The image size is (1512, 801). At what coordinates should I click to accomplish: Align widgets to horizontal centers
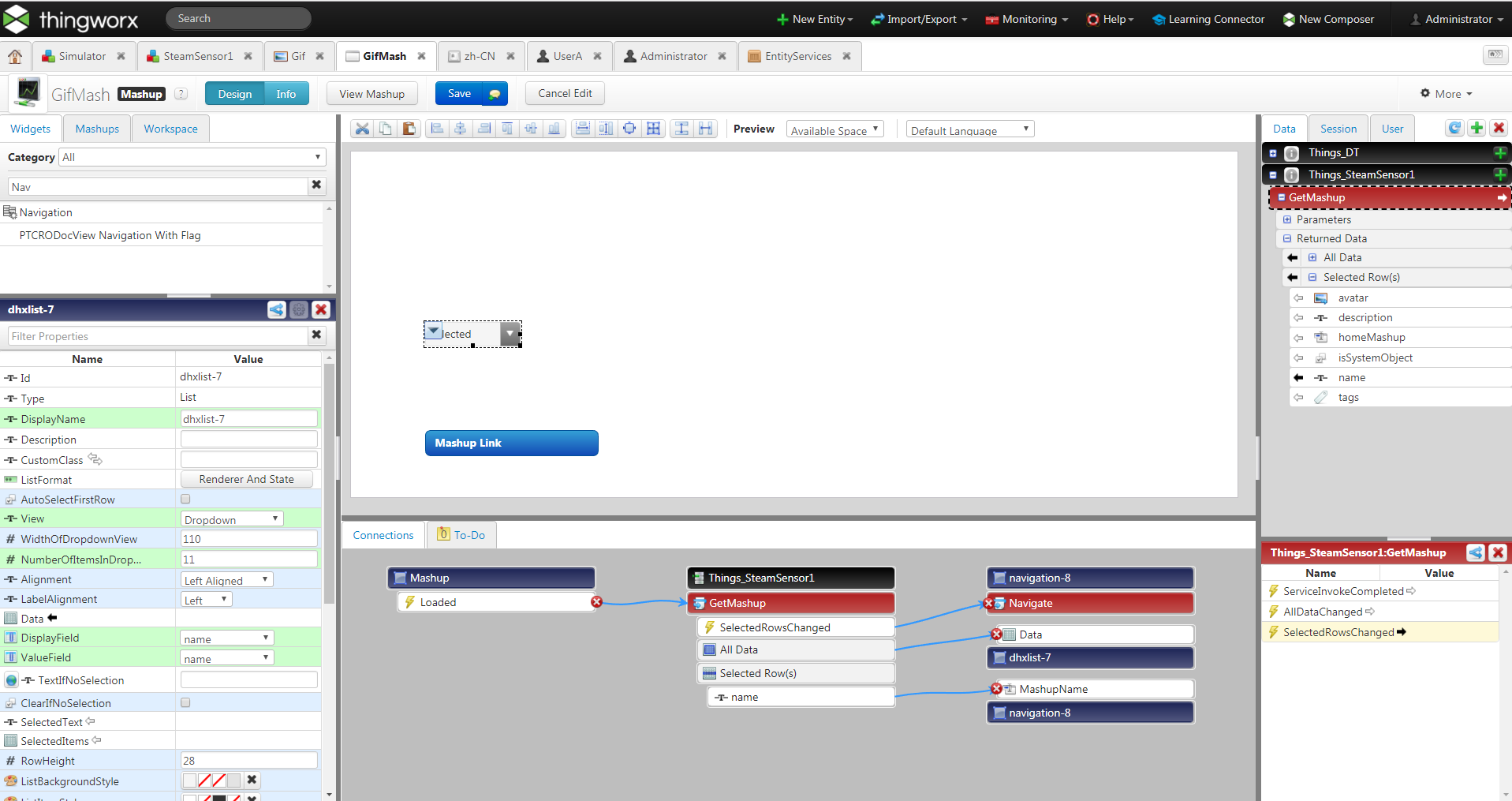[x=461, y=129]
